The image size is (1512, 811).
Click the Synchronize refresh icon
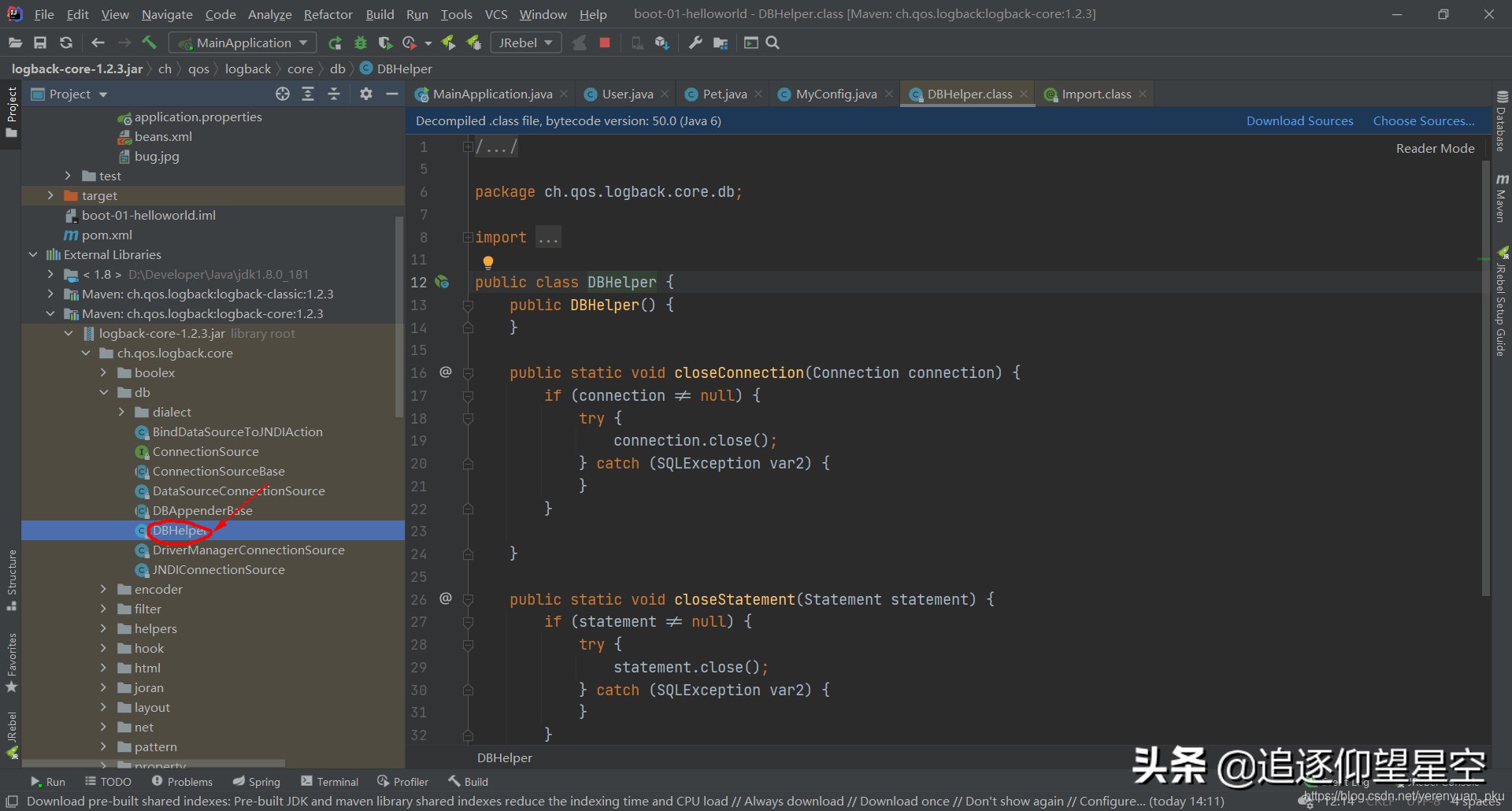point(66,43)
